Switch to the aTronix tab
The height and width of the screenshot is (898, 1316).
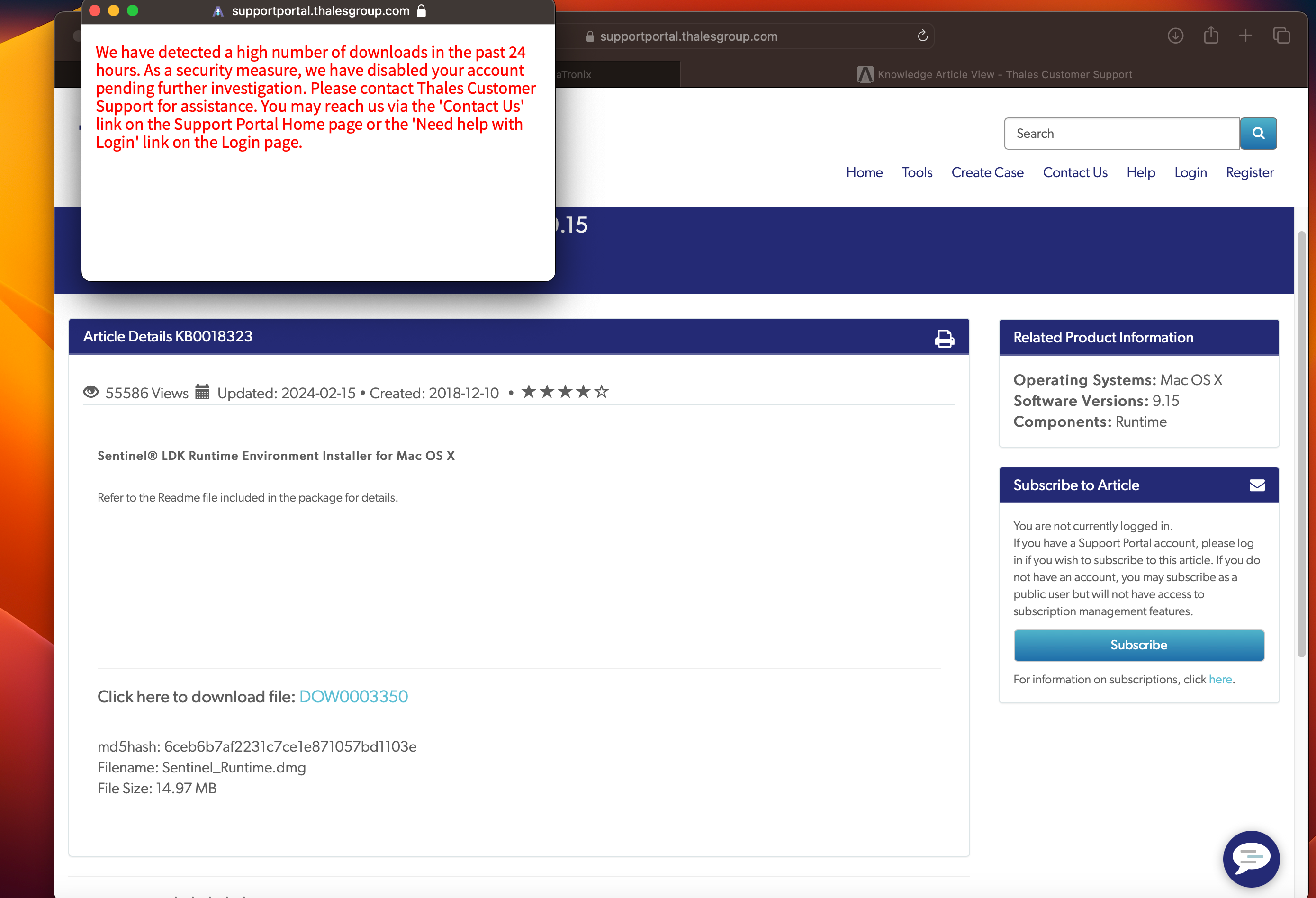617,74
